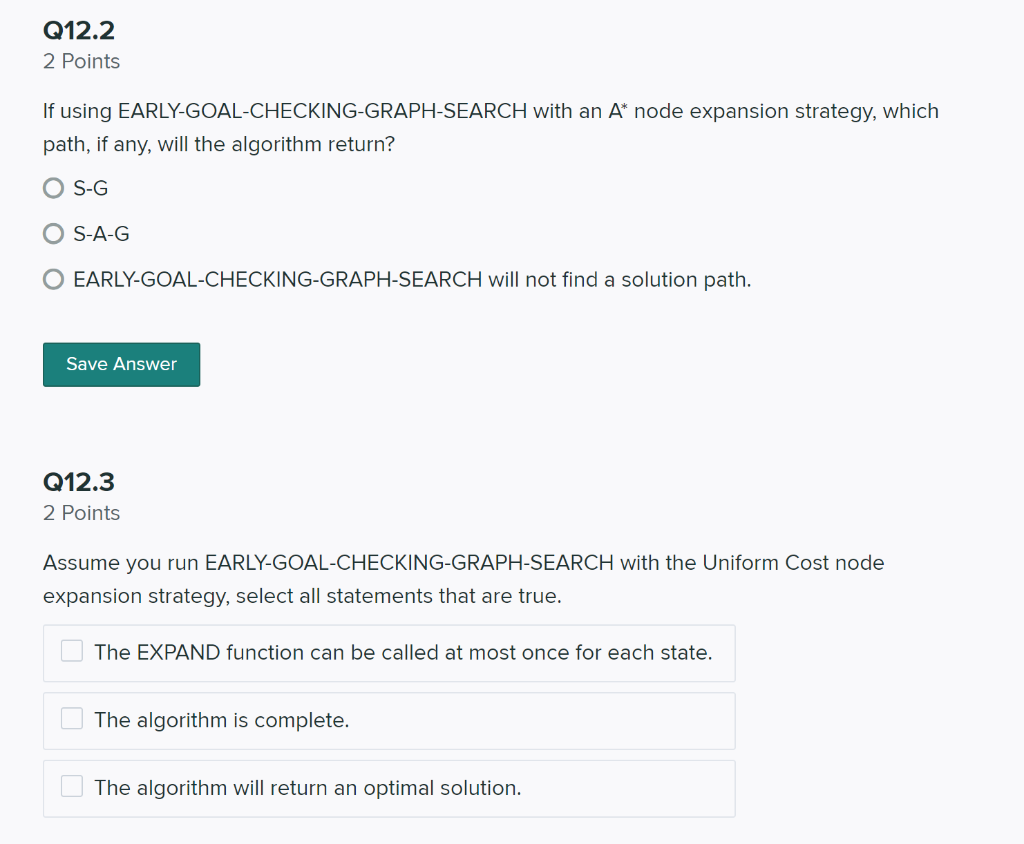Viewport: 1024px width, 844px height.
Task: Click the 'The algorithm is complete' answer box
Action: (x=388, y=720)
